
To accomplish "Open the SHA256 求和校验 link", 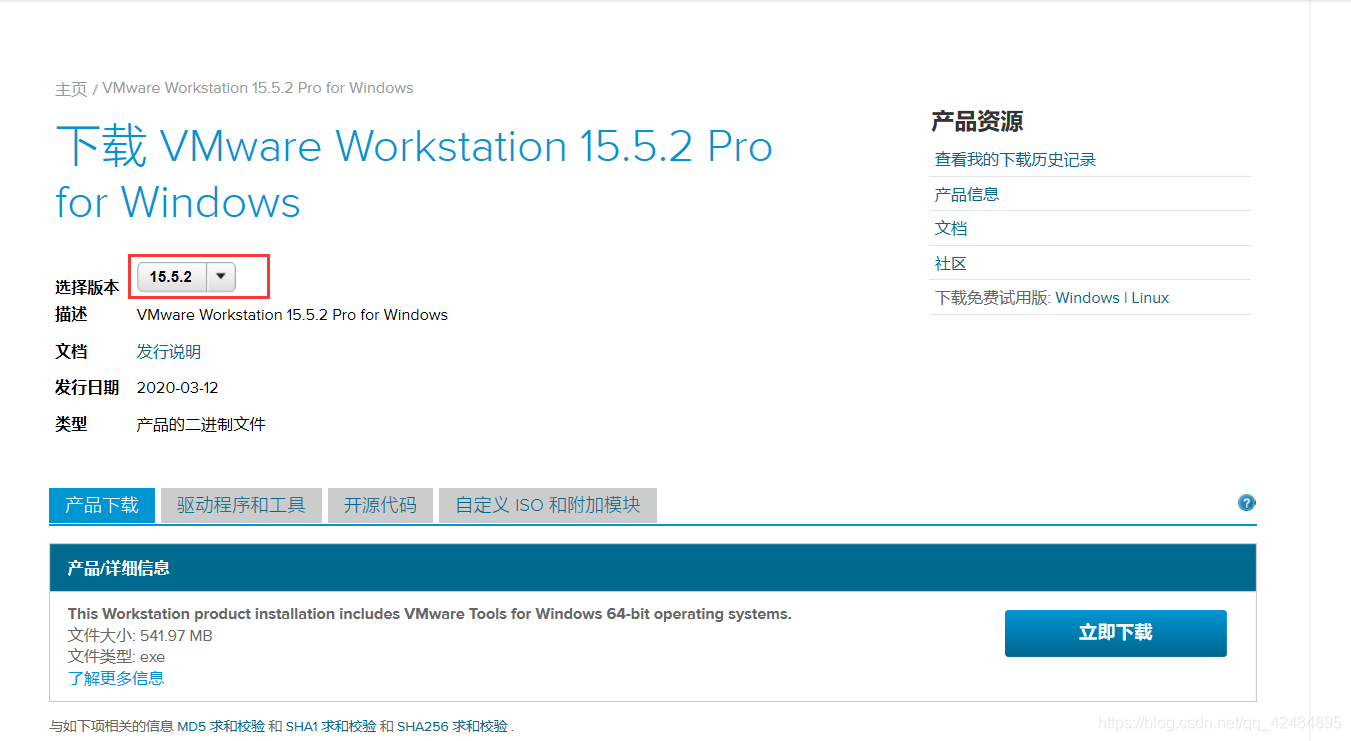I will (452, 726).
